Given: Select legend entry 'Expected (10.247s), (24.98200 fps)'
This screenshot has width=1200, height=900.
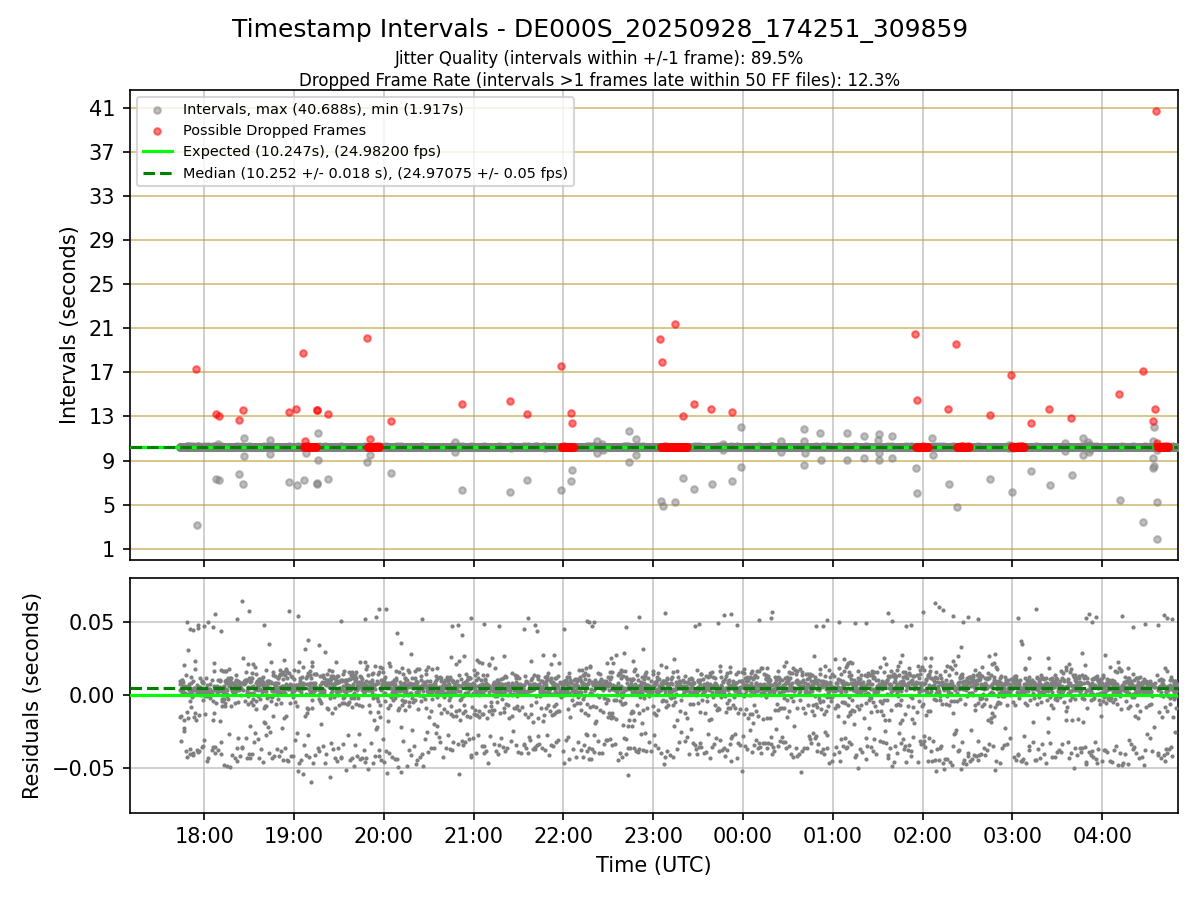Looking at the screenshot, I should [312, 151].
